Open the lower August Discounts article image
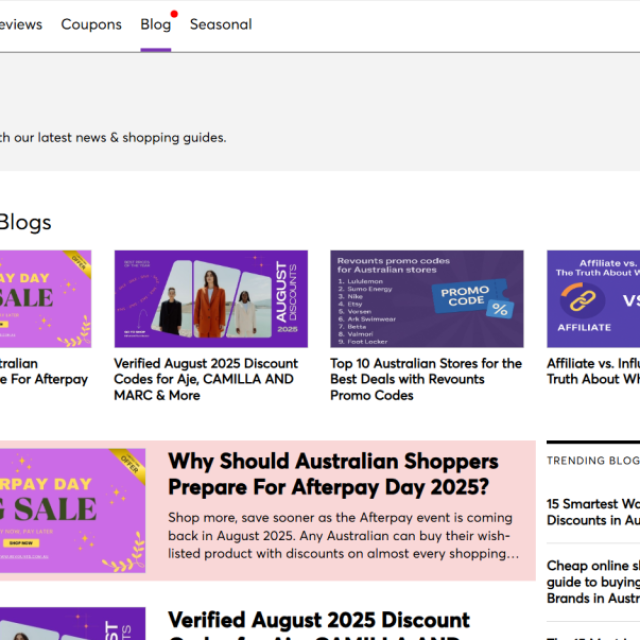 (73, 623)
